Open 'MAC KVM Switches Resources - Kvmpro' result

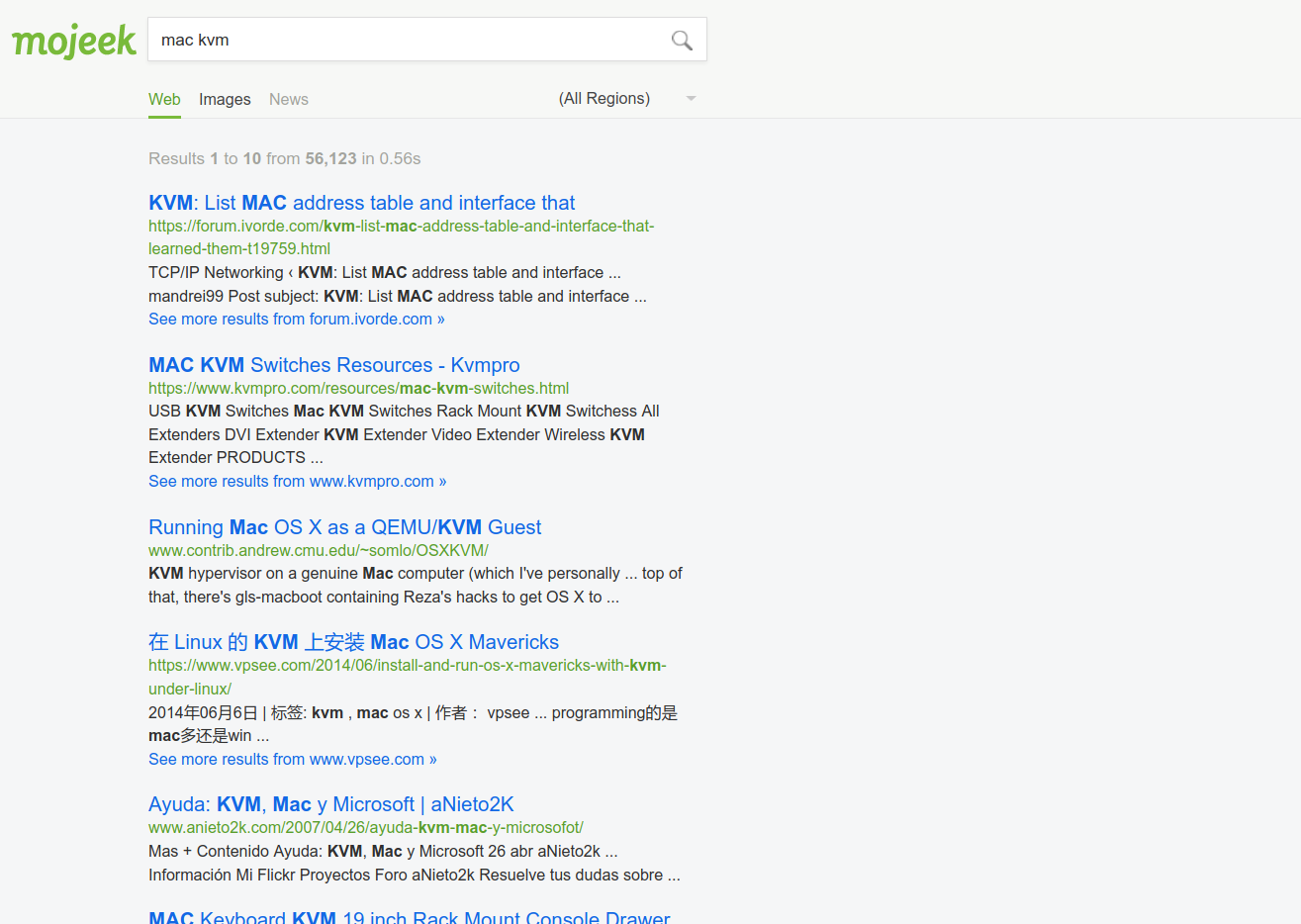point(334,365)
